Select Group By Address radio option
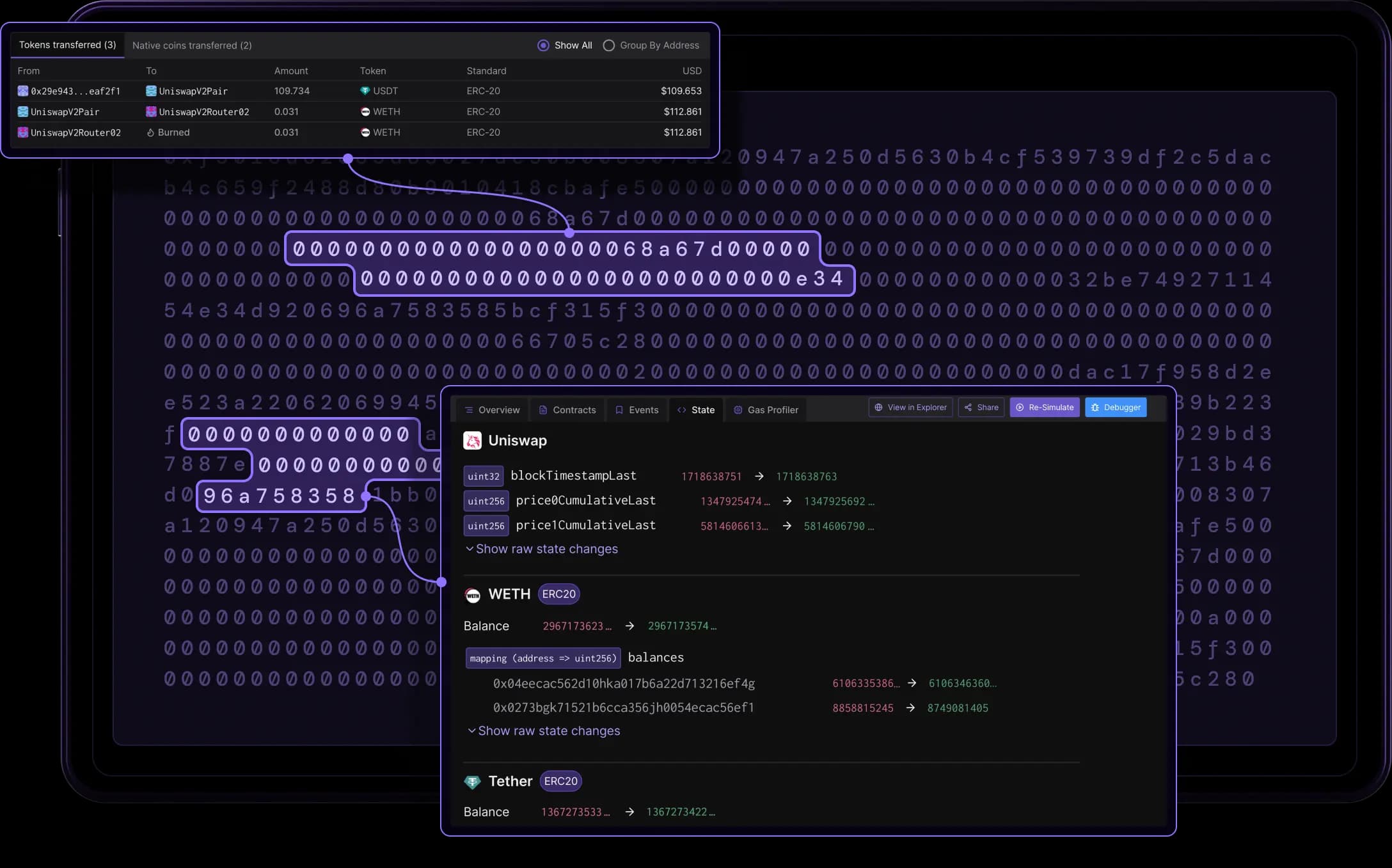This screenshot has height=868, width=1392. (x=609, y=45)
